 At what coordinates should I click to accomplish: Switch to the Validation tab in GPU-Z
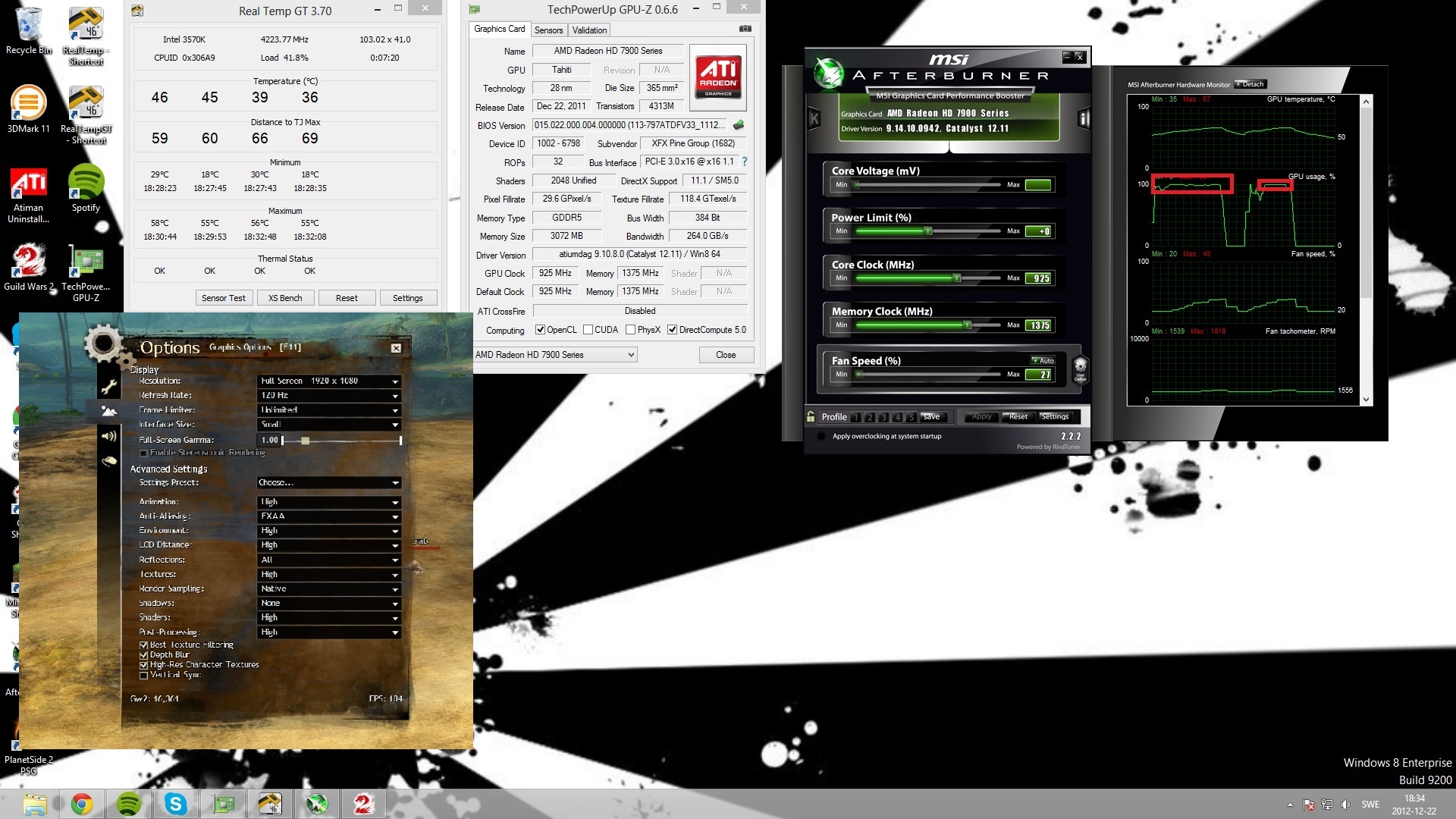click(x=589, y=30)
